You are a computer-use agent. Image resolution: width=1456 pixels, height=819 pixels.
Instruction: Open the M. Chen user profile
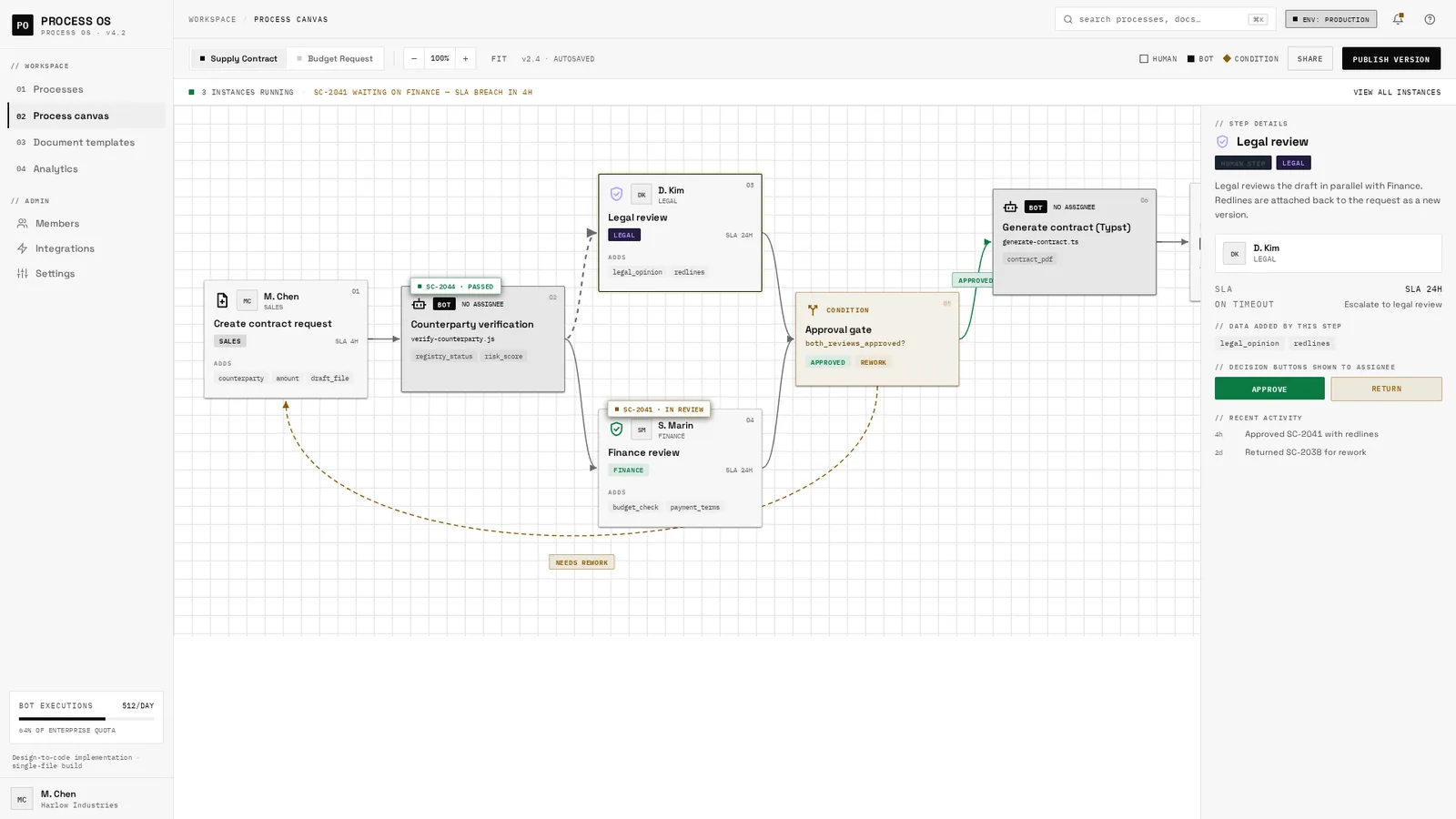pyautogui.click(x=86, y=799)
